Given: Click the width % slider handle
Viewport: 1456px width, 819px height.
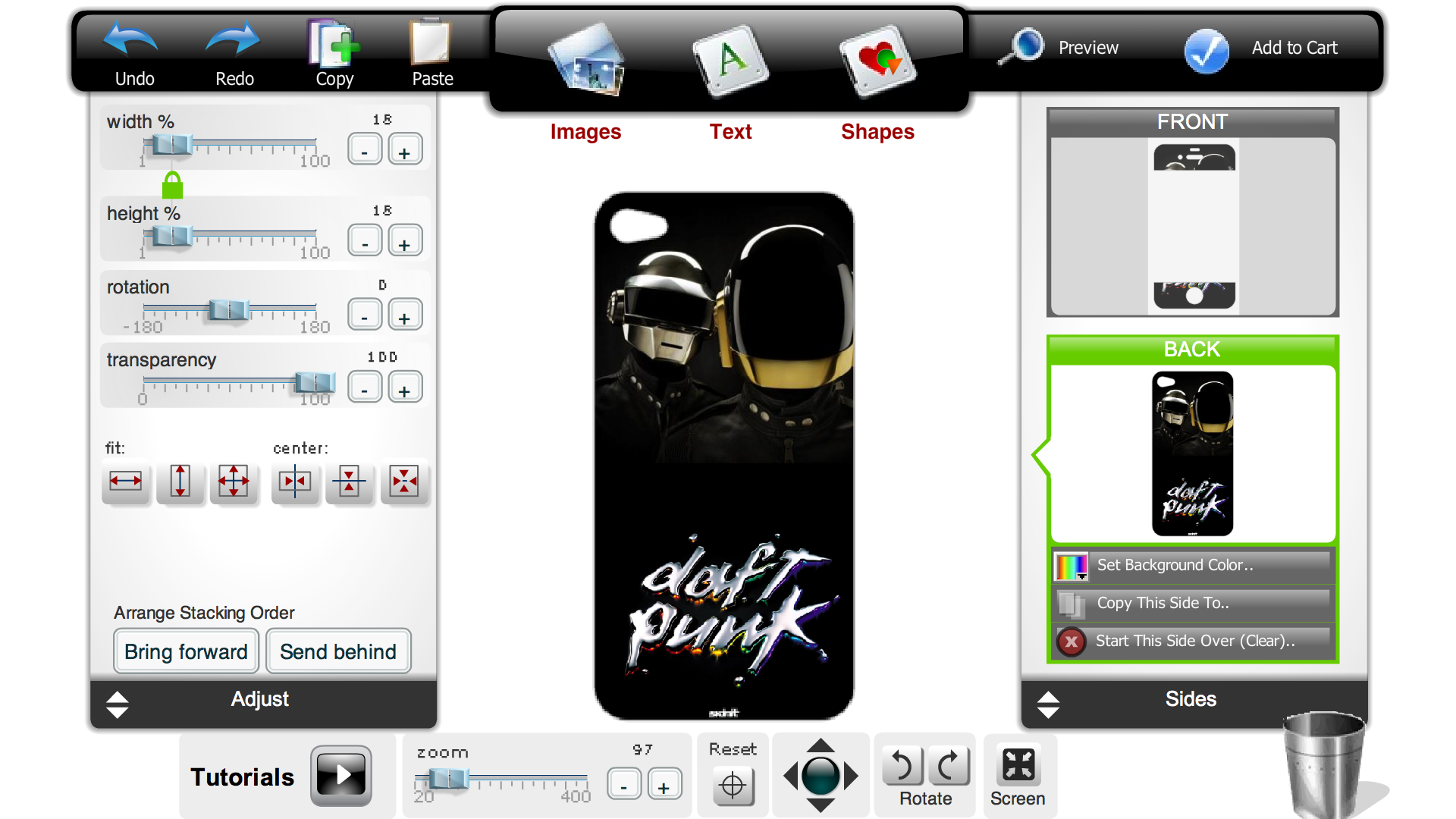Looking at the screenshot, I should pos(172,144).
